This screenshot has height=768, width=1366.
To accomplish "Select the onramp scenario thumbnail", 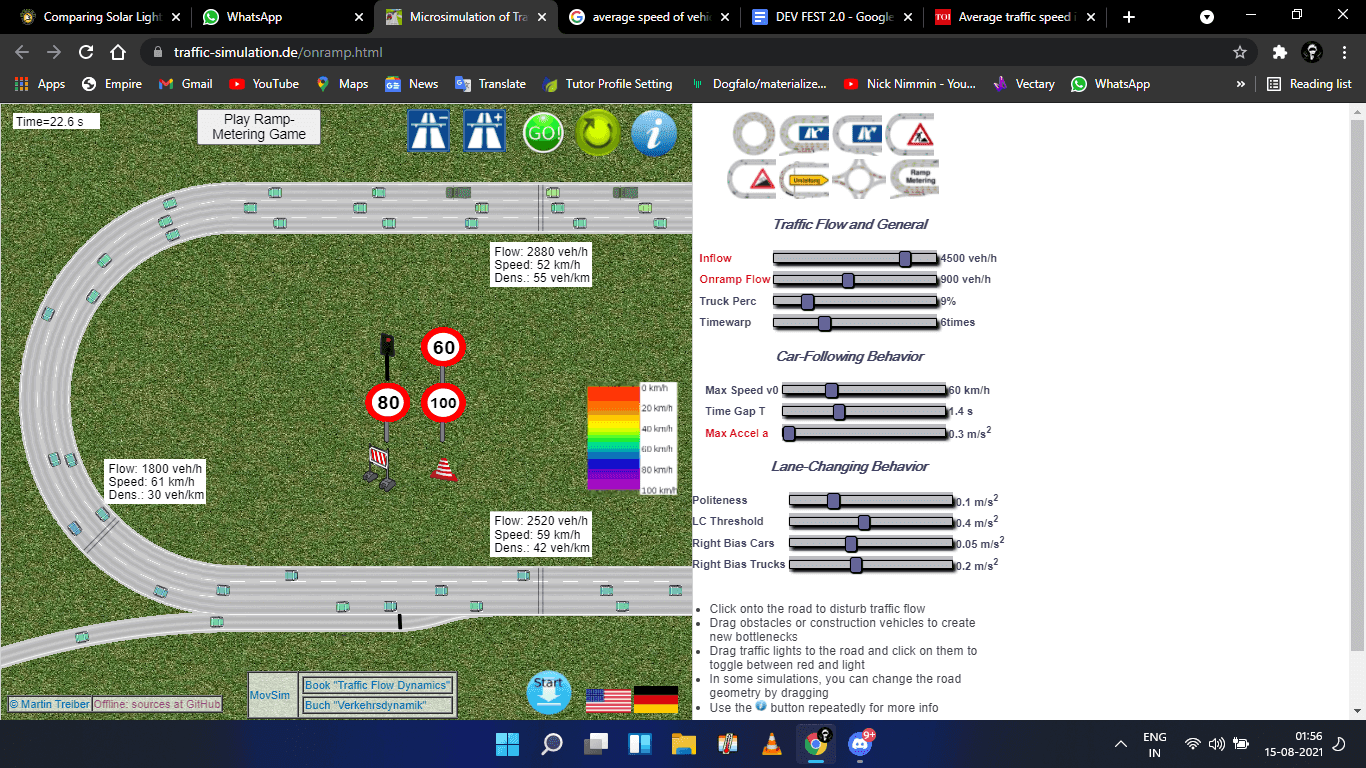I will point(805,134).
